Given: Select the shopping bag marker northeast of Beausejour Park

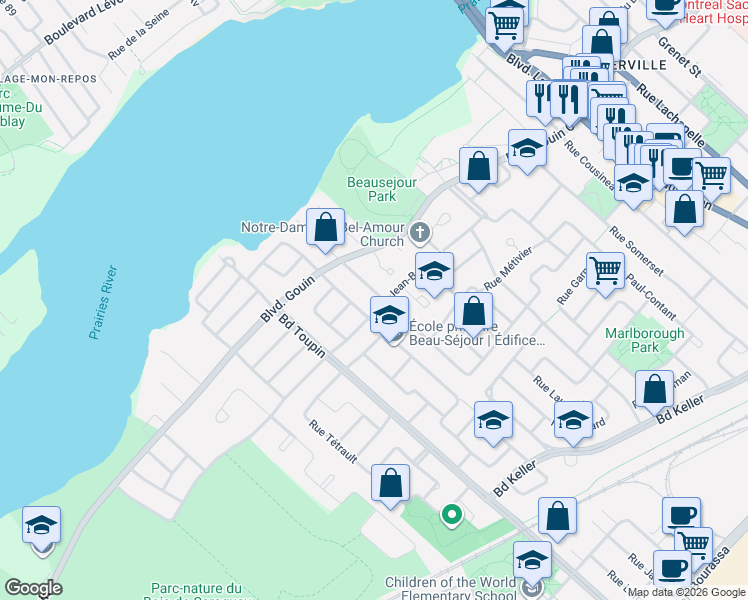Looking at the screenshot, I should (x=478, y=167).
